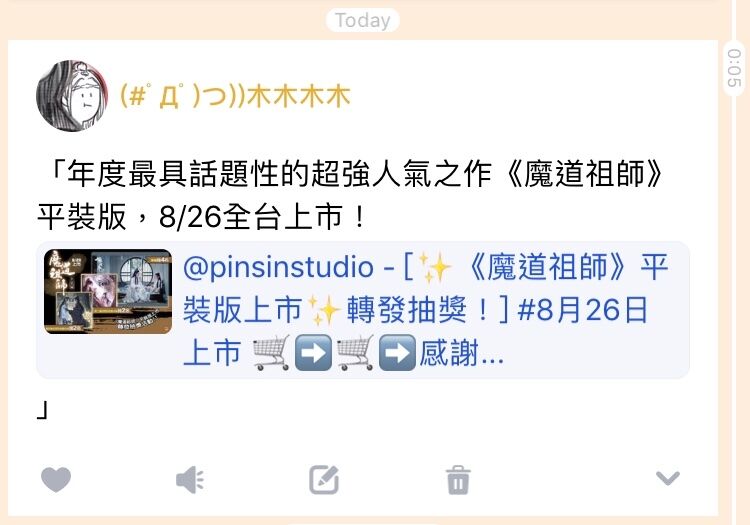Tap the #8月26日 hashtag
The width and height of the screenshot is (750, 525).
point(583,310)
